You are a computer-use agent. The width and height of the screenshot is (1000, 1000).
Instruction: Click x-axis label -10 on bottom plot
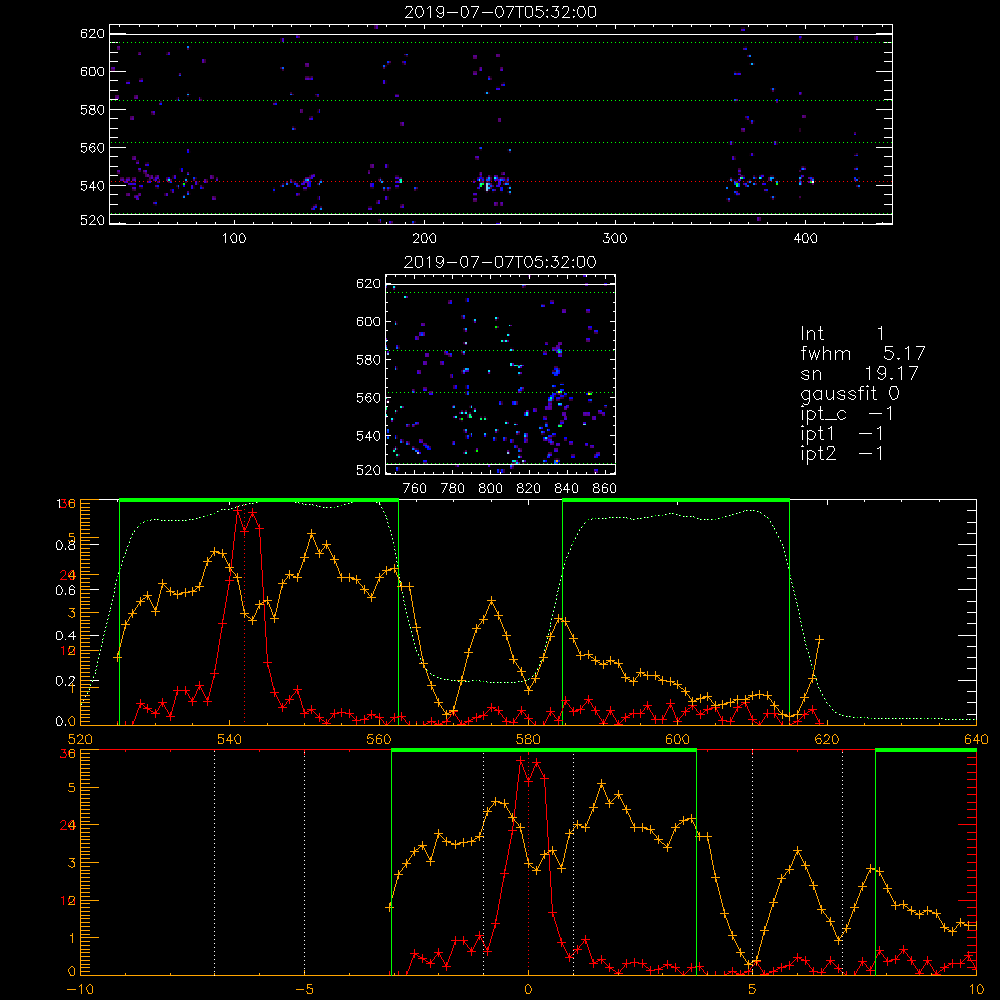coord(80,990)
